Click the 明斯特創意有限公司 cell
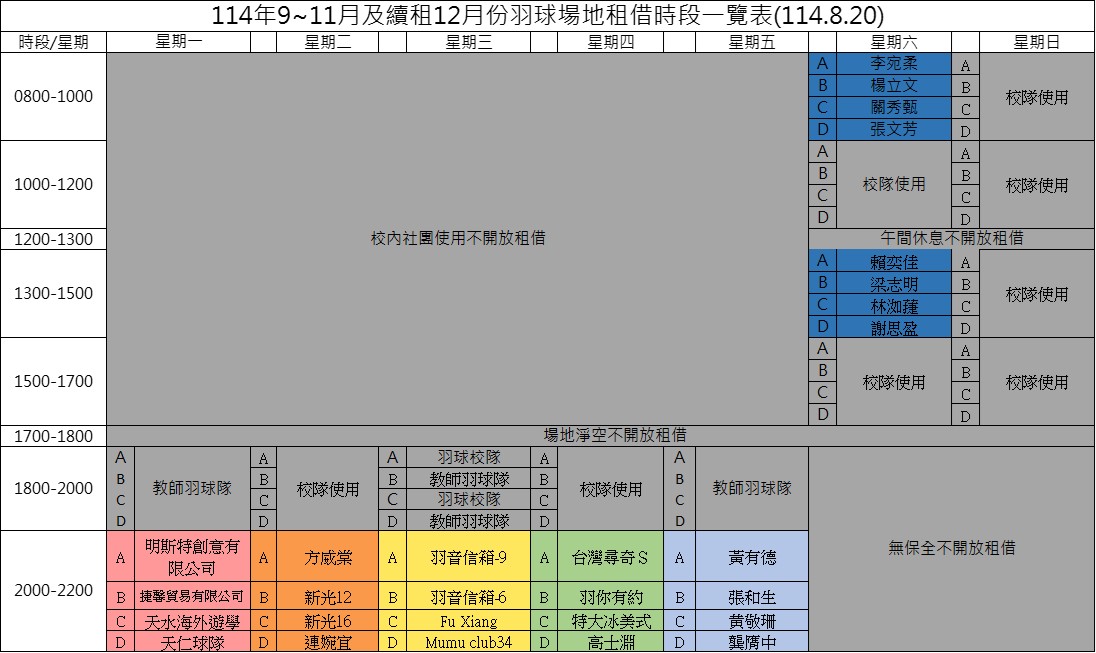 point(192,558)
